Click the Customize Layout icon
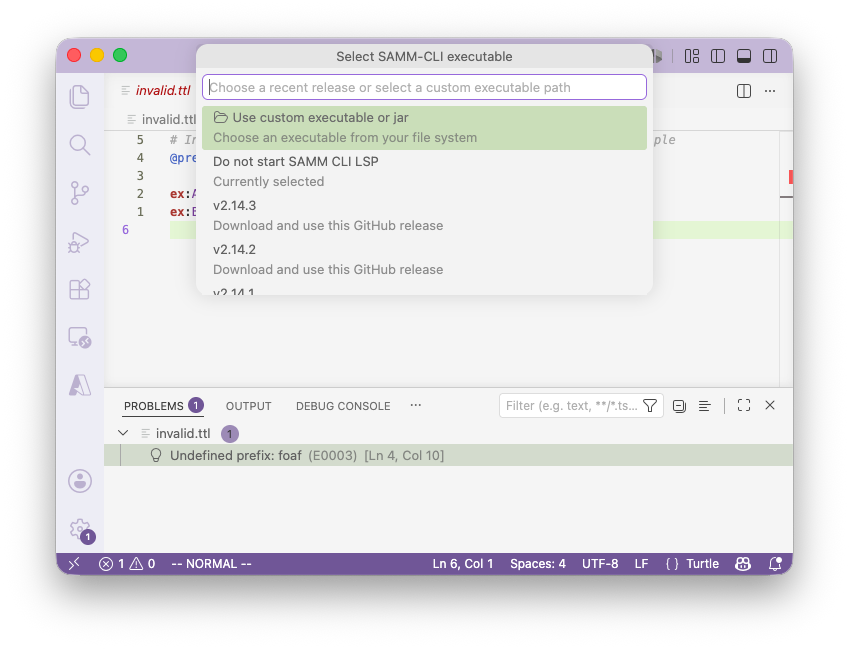 [691, 56]
